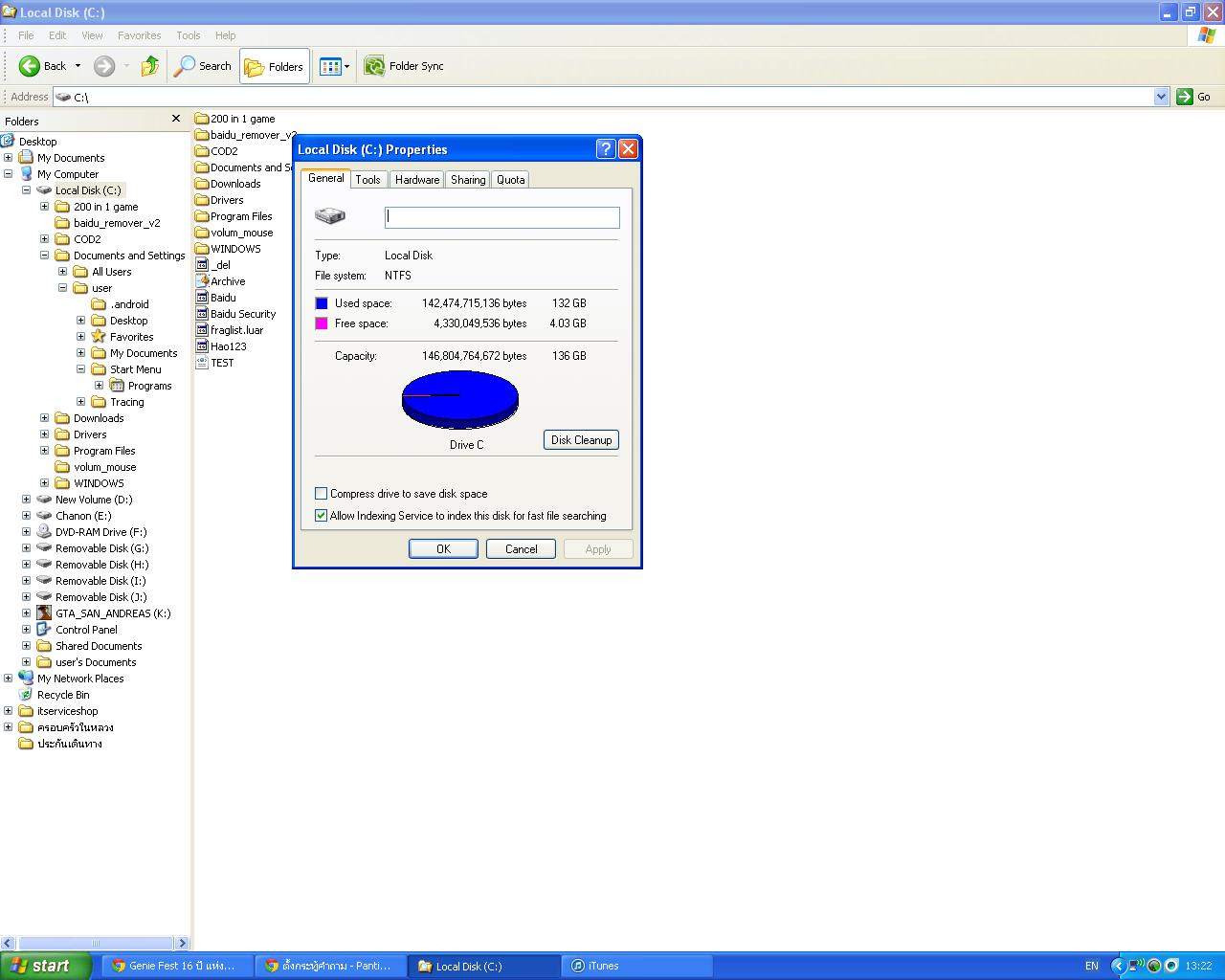Select the WINDOWS folder in file list
The image size is (1225, 980).
[x=228, y=249]
